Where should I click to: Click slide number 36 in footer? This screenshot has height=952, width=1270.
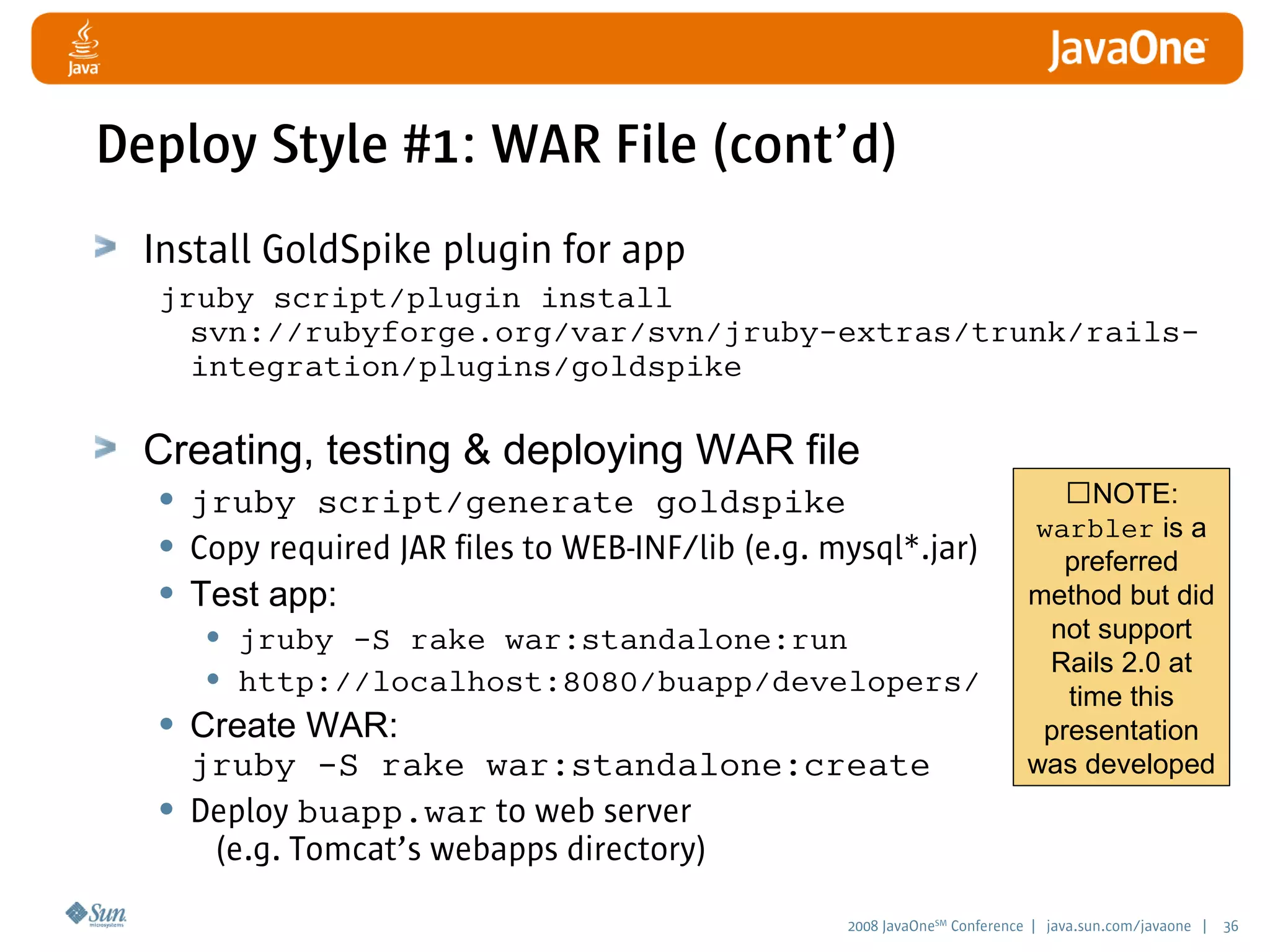tap(1230, 926)
